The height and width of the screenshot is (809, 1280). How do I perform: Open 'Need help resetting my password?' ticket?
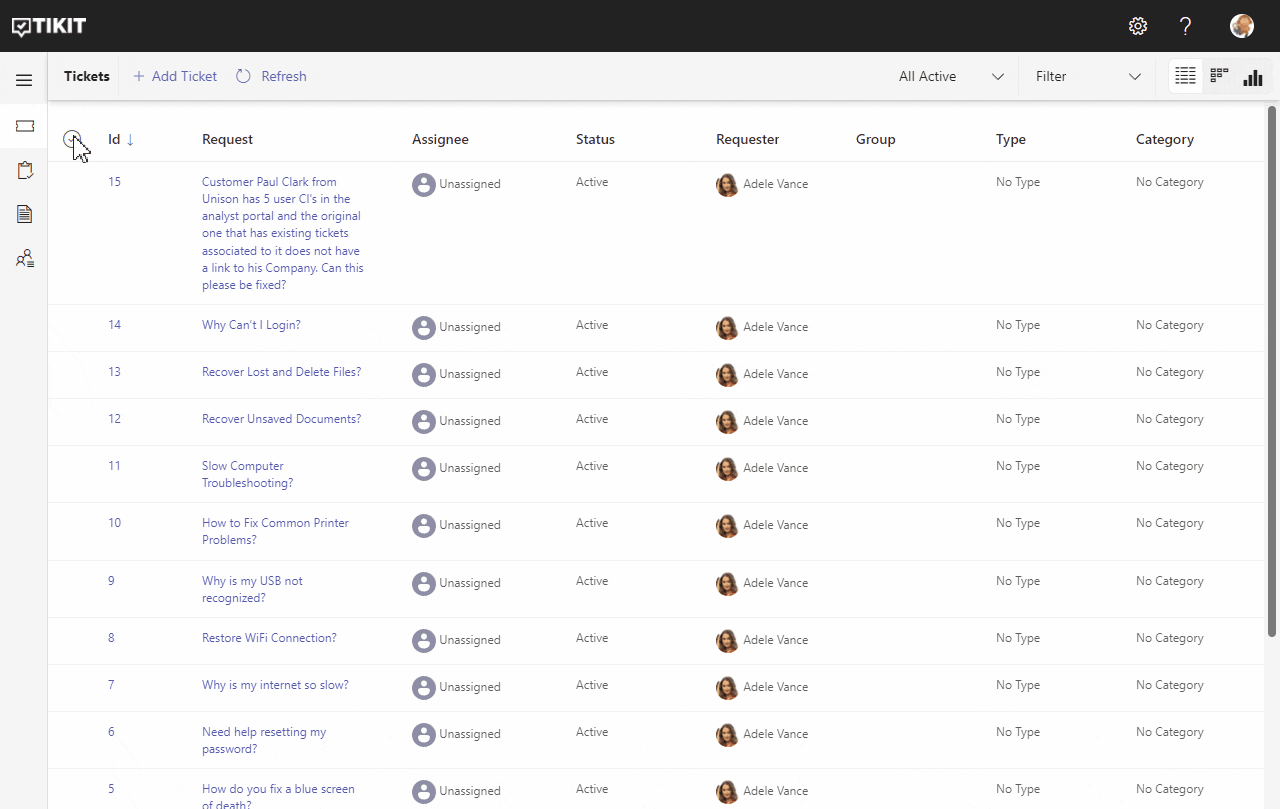264,741
